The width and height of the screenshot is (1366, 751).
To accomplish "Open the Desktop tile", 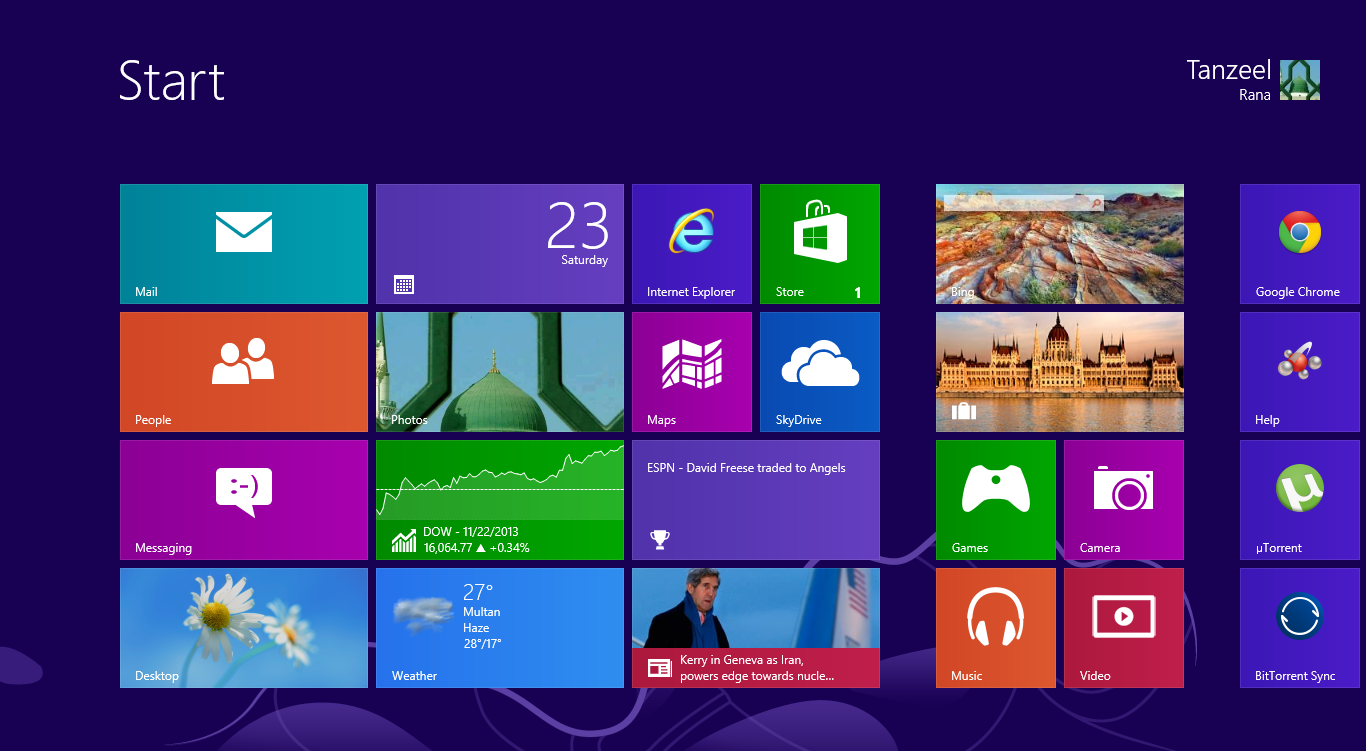I will click(244, 628).
